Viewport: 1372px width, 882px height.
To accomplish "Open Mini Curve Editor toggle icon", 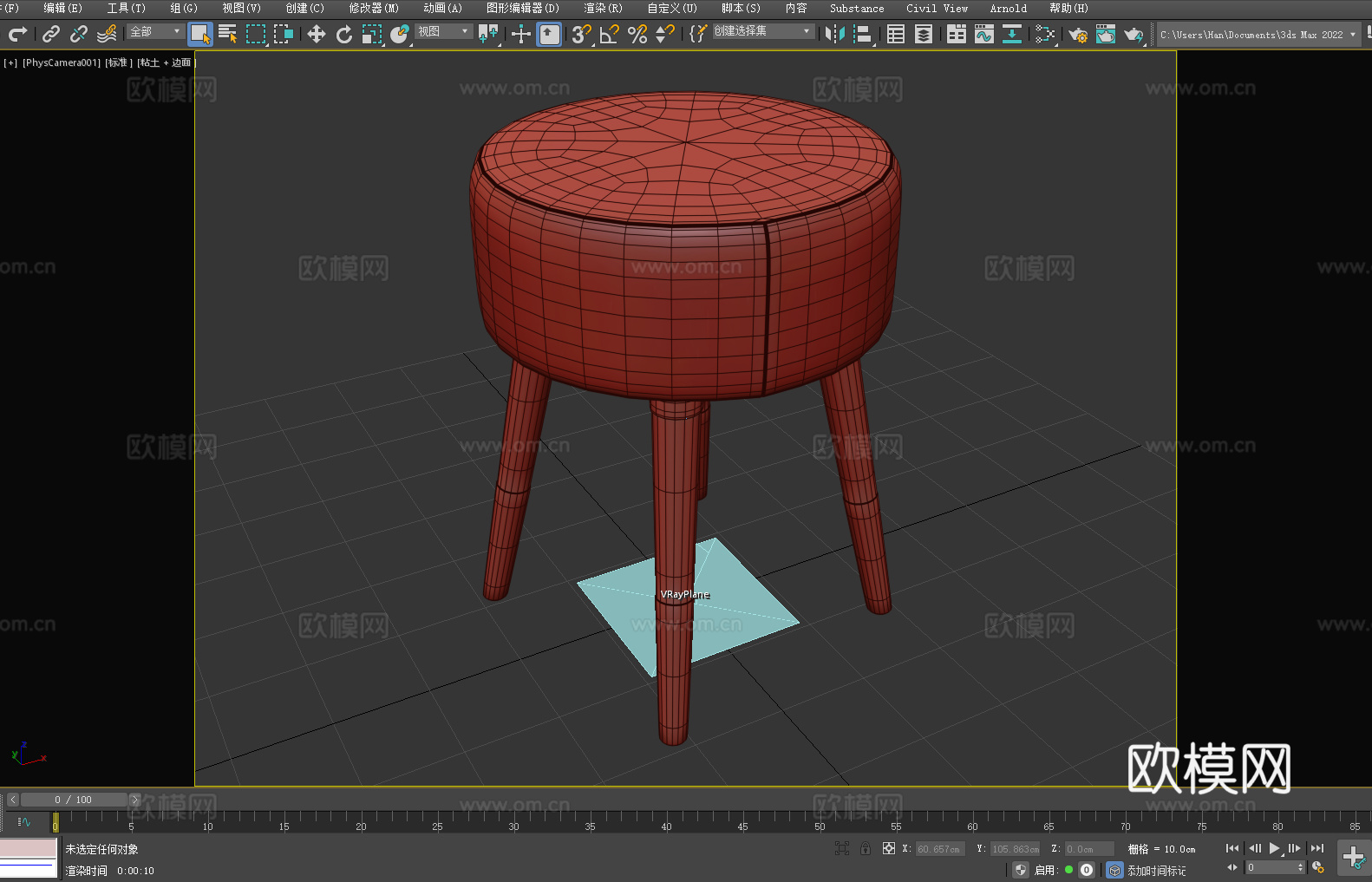I will 24,821.
